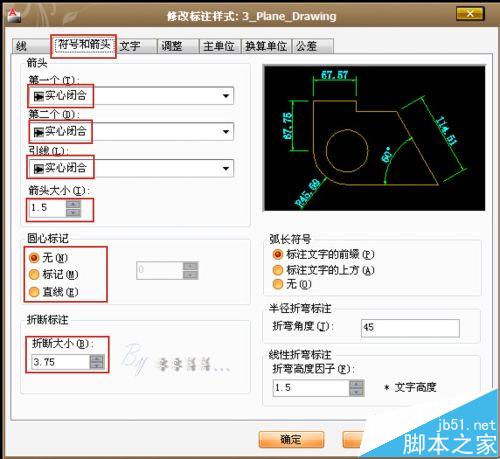The image size is (500, 459).
Task: Switch to the 符号和箭头 tab
Action: [x=84, y=45]
